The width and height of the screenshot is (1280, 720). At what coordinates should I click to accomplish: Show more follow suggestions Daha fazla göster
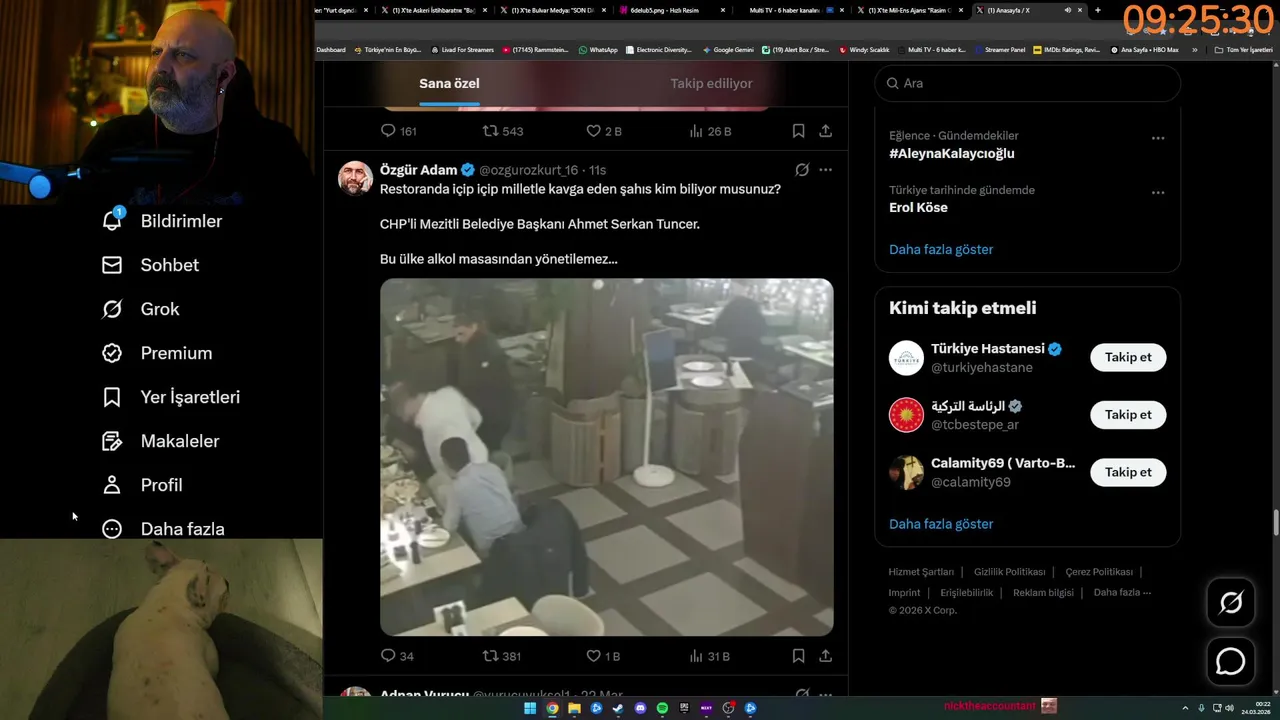point(941,523)
